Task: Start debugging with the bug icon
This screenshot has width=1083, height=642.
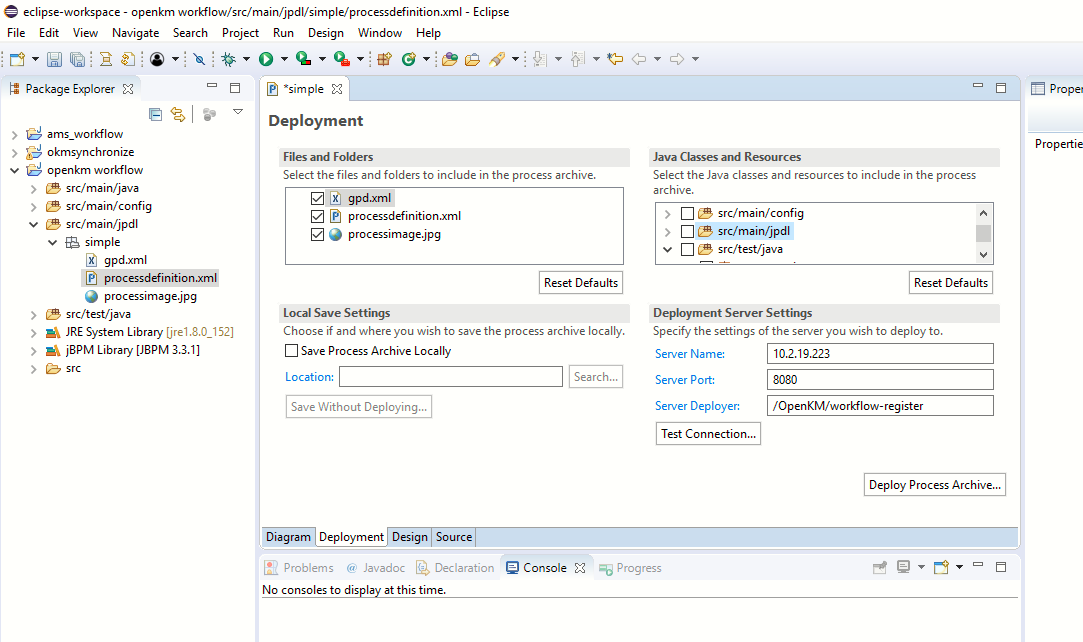Action: click(228, 60)
